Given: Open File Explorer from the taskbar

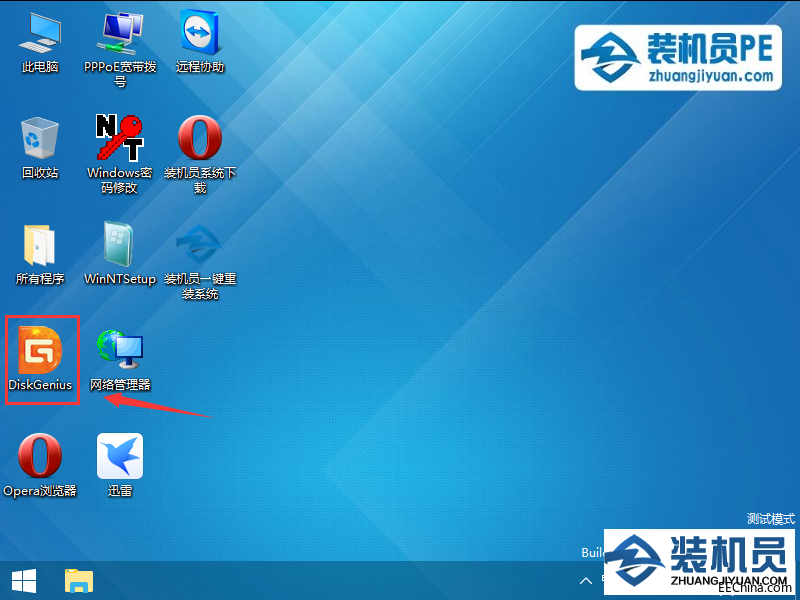Looking at the screenshot, I should click(x=79, y=581).
